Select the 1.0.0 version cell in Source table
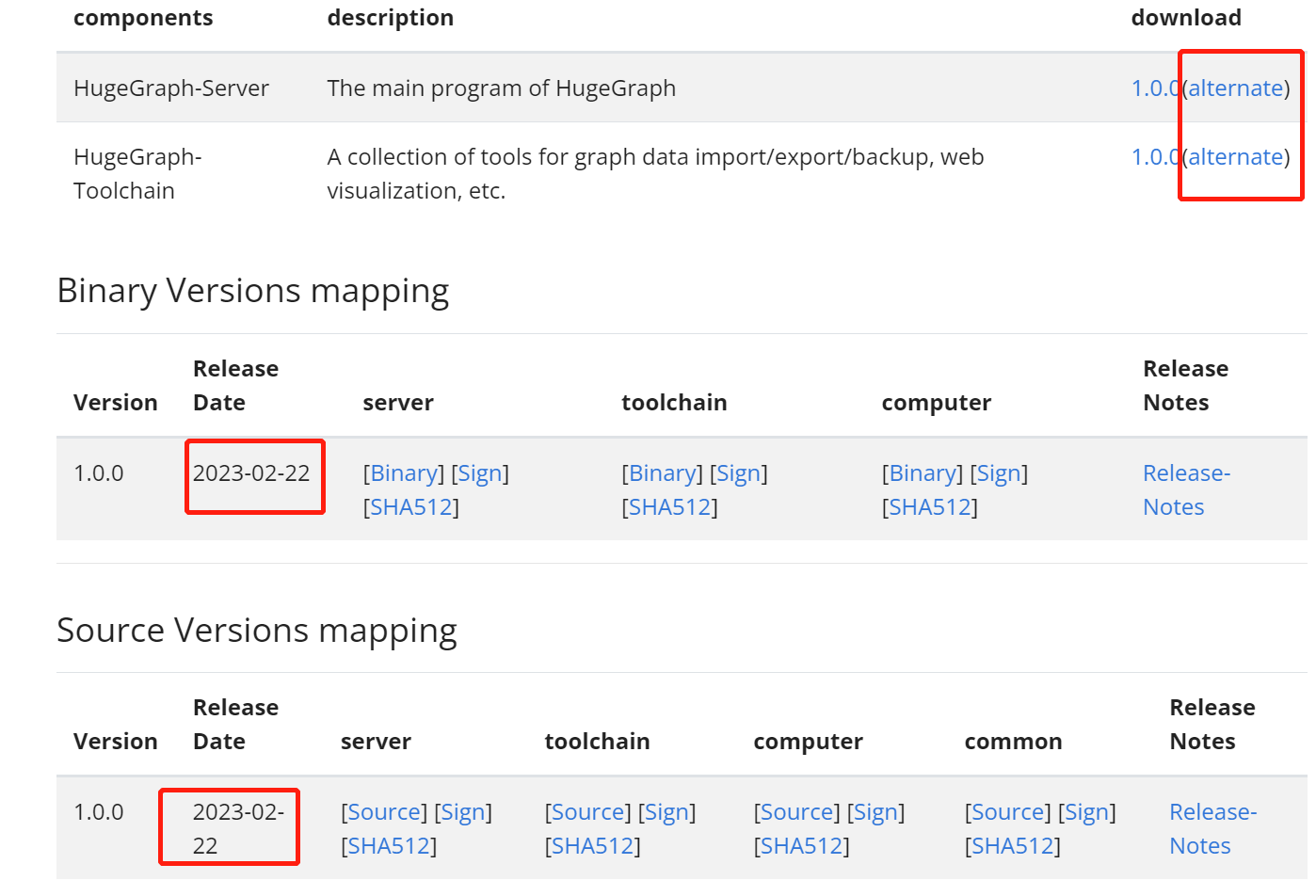1316x896 pixels. coord(99,811)
